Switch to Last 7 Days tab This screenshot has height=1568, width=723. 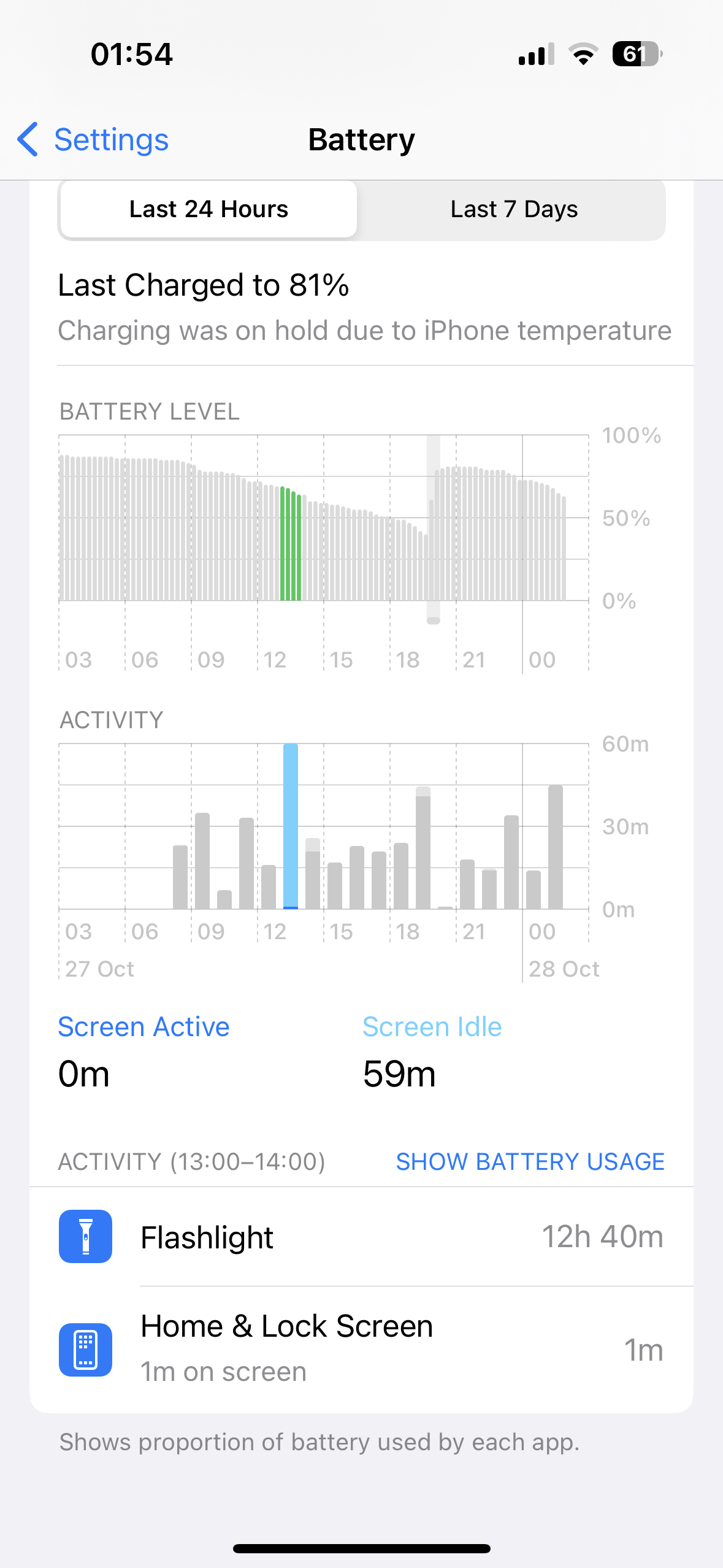pos(514,209)
